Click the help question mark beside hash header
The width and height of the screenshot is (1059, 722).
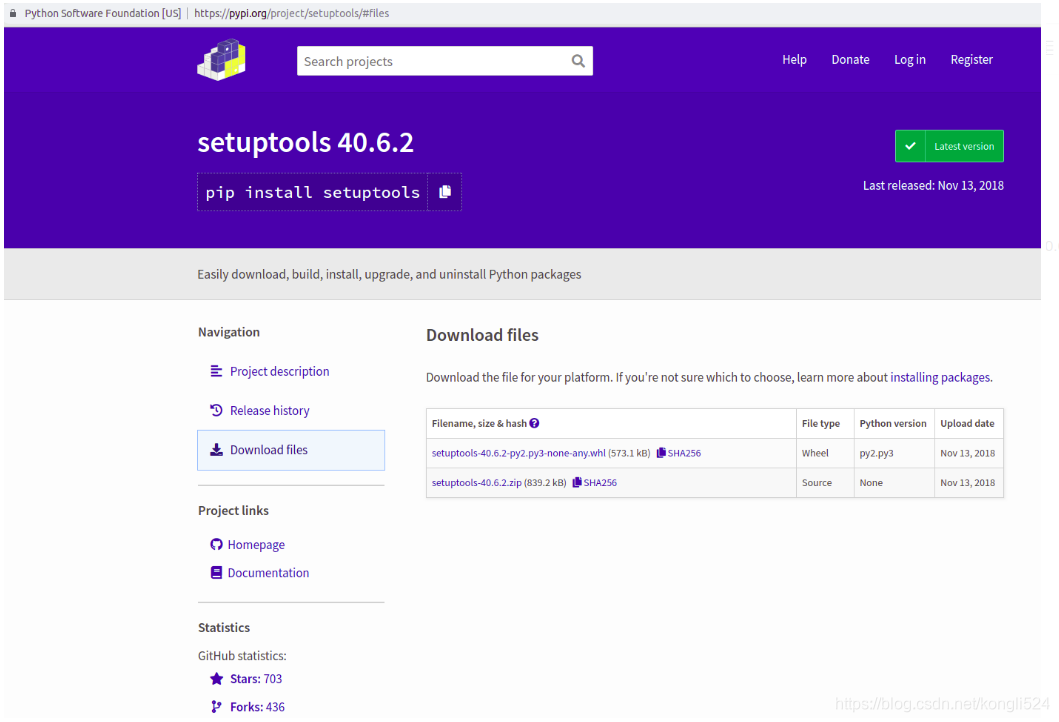point(534,423)
